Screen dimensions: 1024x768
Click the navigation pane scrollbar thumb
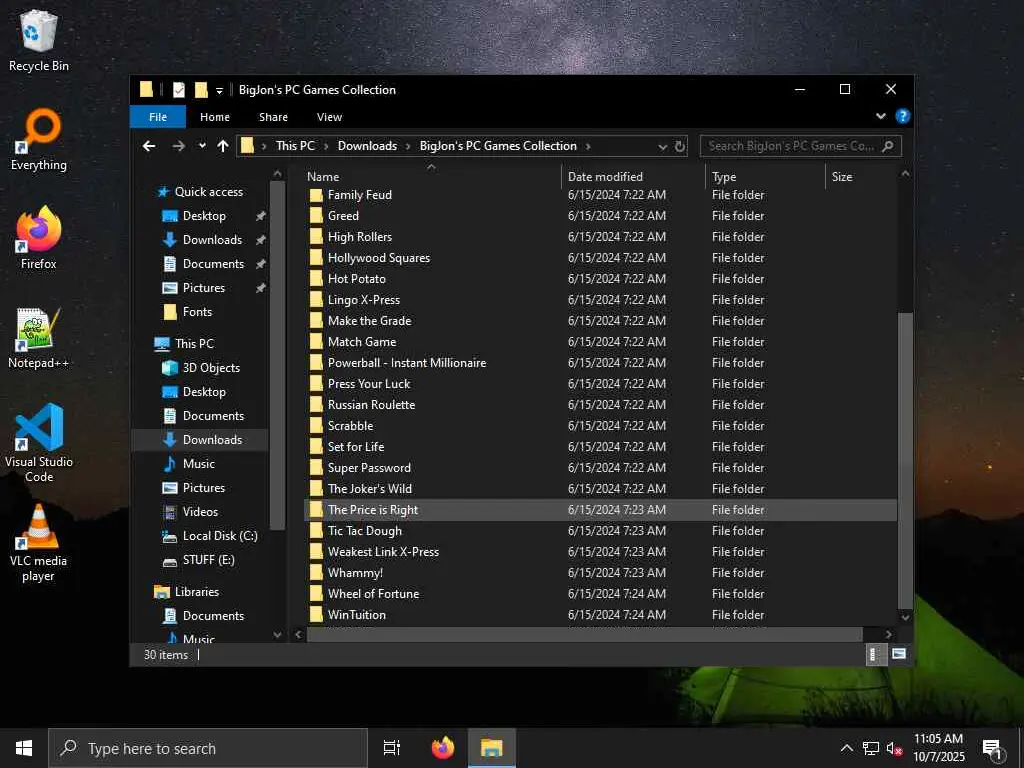277,356
